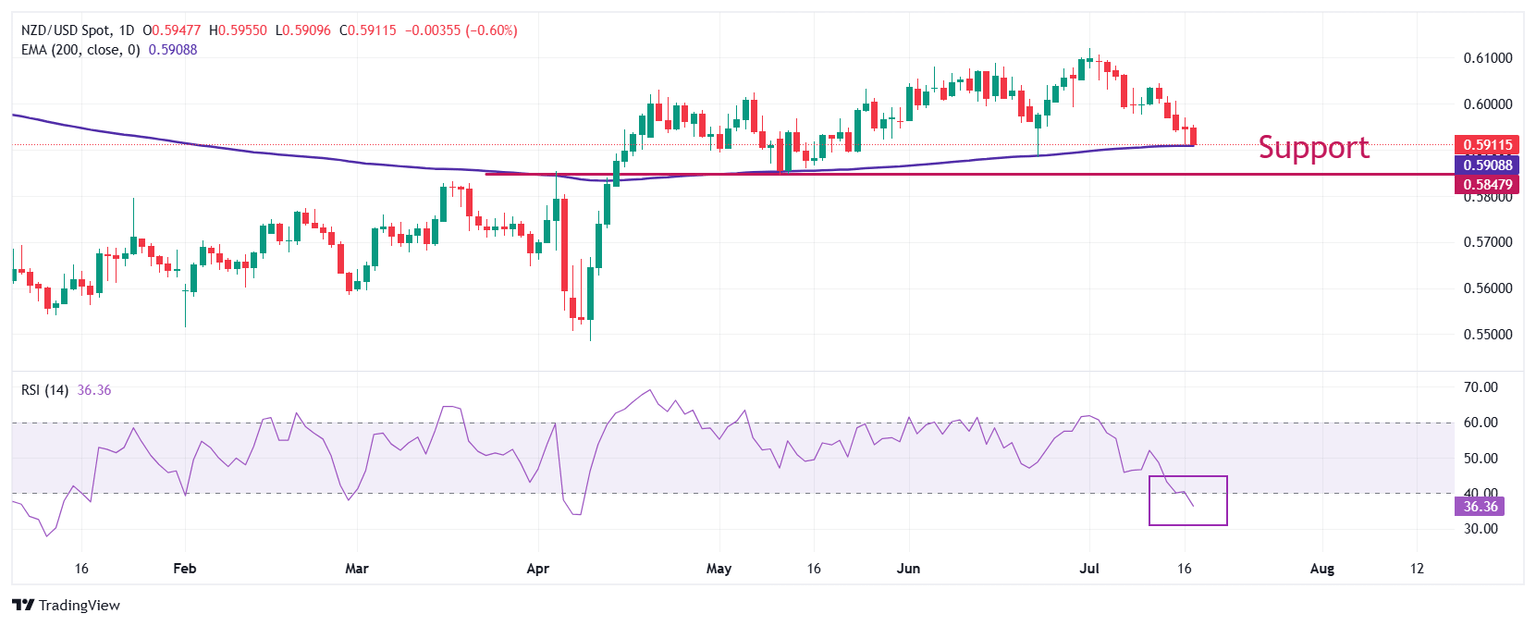The image size is (1536, 625).
Task: Click the 70.00 level on RSI scale
Action: (1480, 387)
